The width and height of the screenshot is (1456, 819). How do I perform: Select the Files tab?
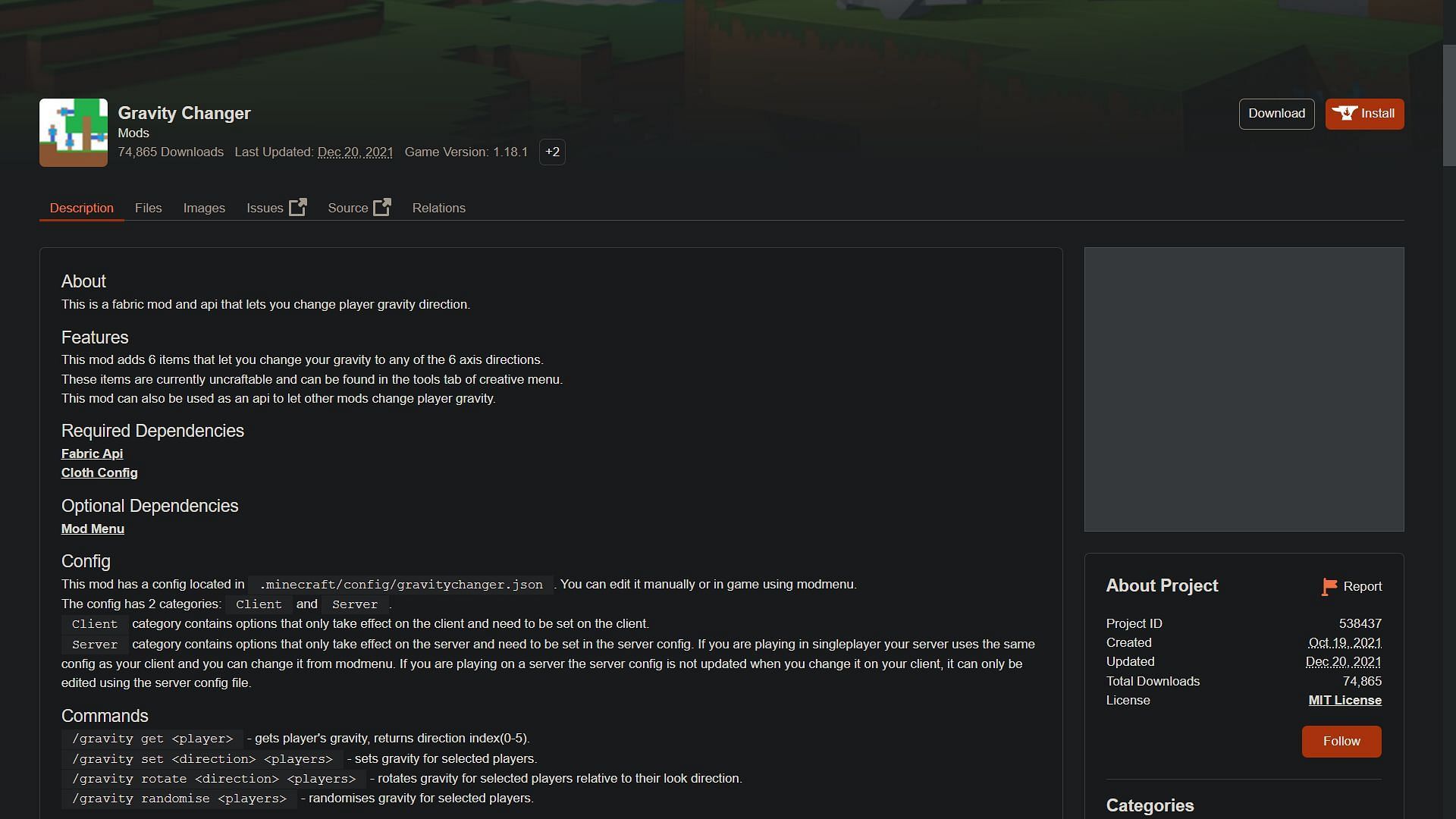click(x=148, y=207)
